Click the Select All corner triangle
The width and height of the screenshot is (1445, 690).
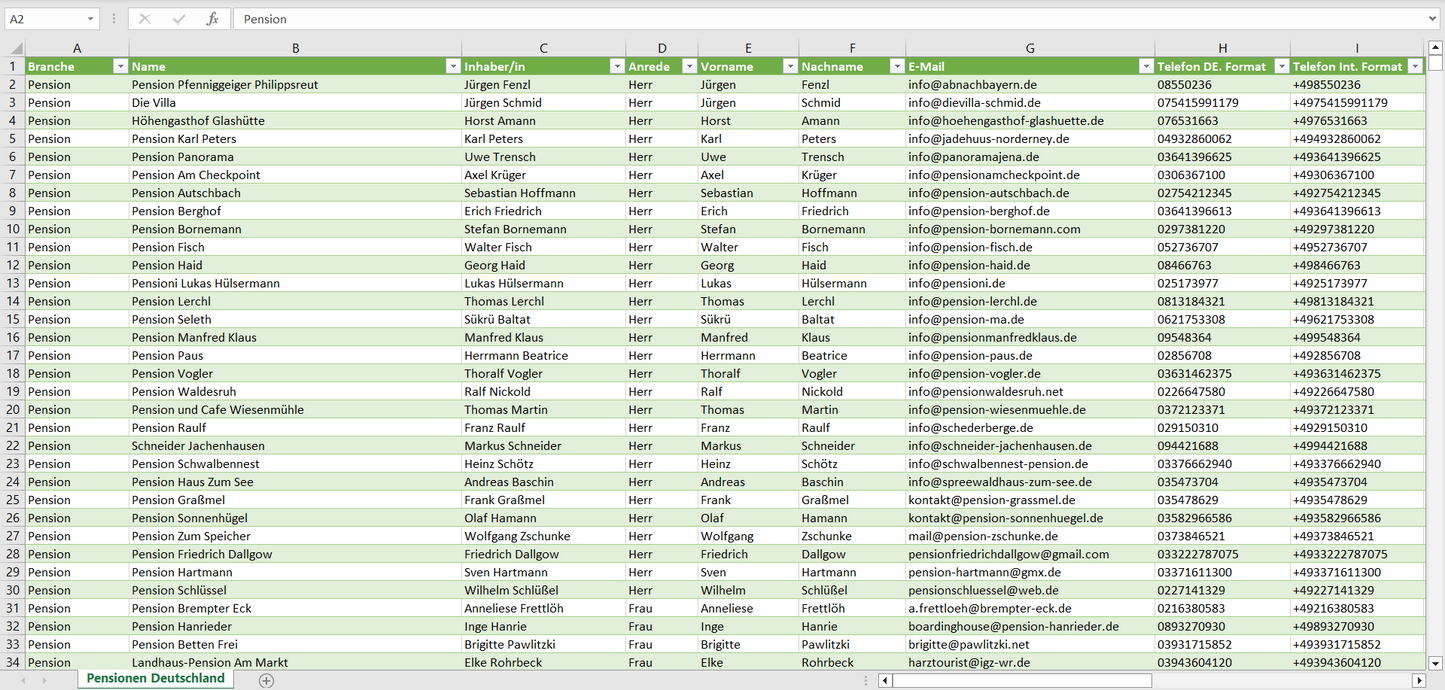coord(16,48)
